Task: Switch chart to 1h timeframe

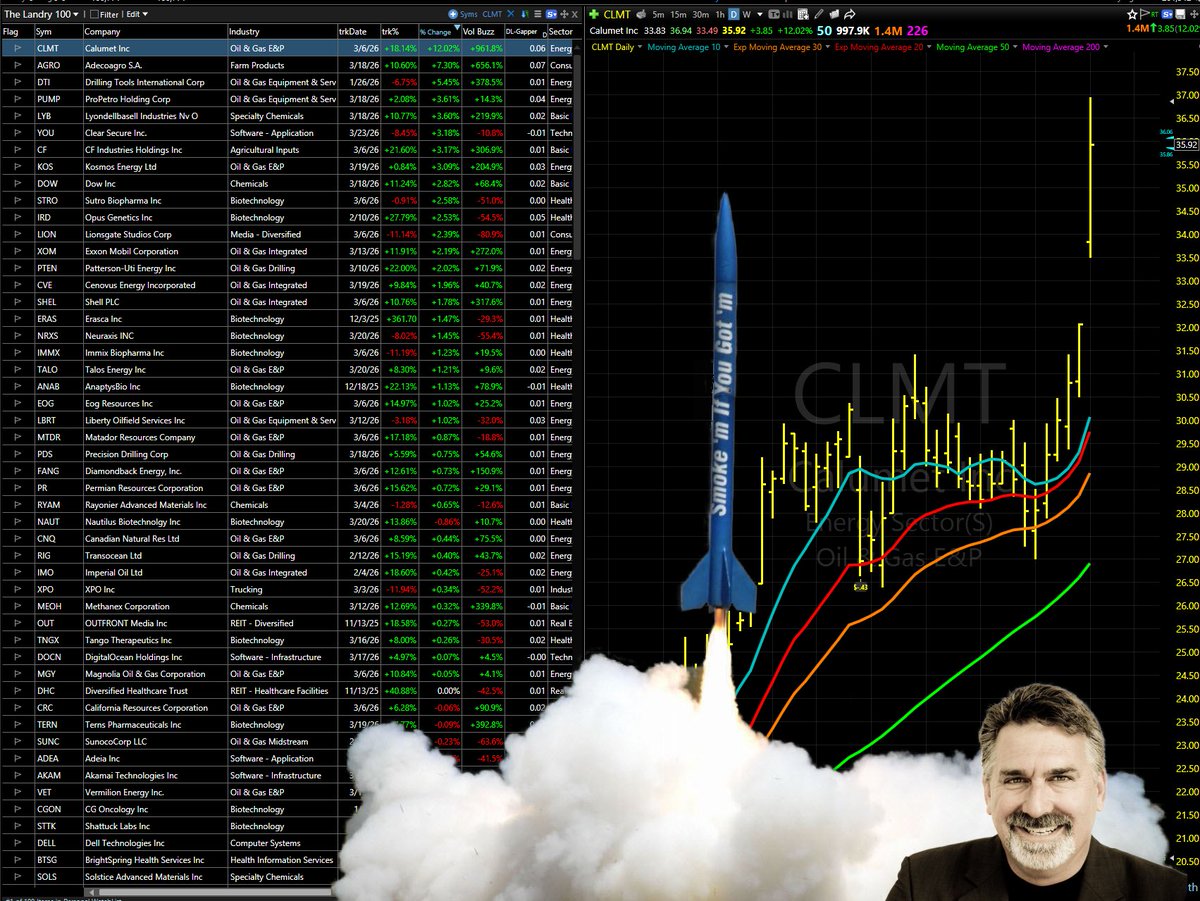Action: 720,14
